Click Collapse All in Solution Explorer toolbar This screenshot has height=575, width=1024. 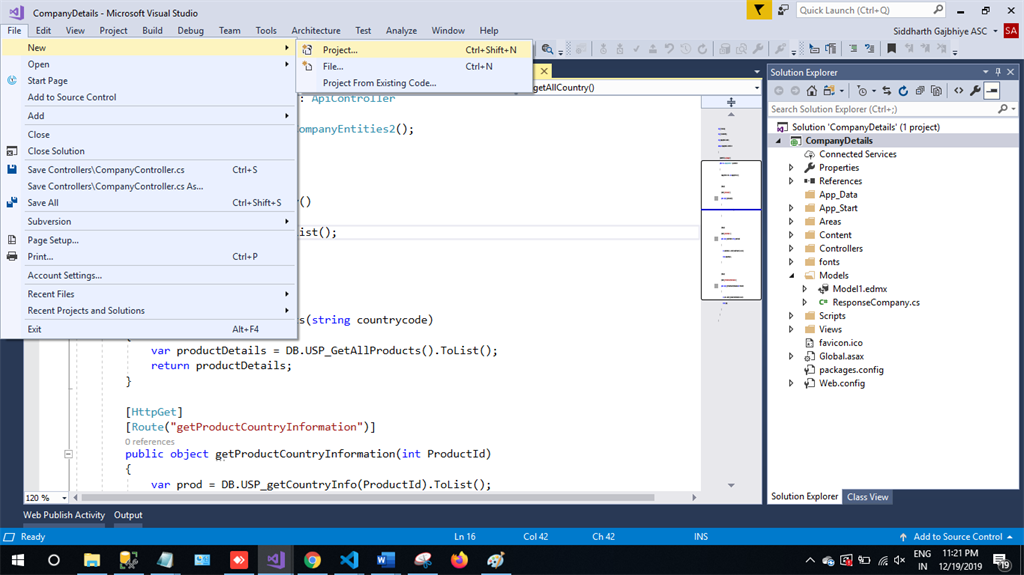(918, 91)
